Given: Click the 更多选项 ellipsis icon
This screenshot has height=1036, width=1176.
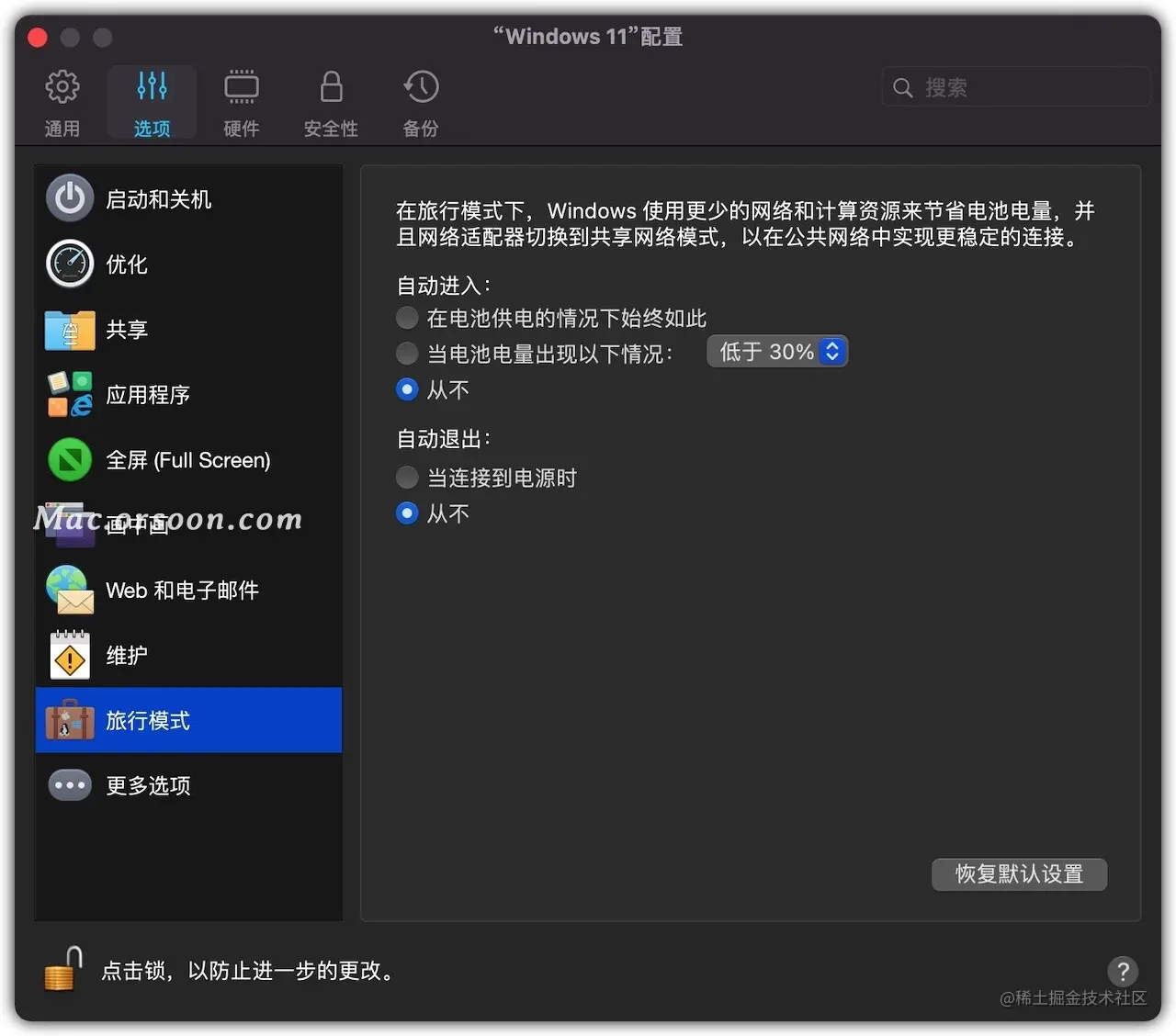Looking at the screenshot, I should point(70,785).
